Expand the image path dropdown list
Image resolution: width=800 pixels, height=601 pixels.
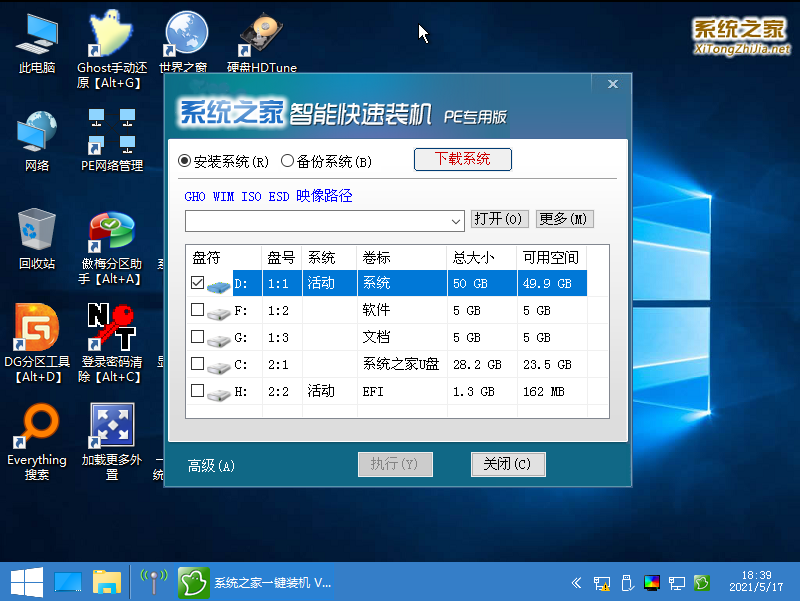pyautogui.click(x=456, y=220)
